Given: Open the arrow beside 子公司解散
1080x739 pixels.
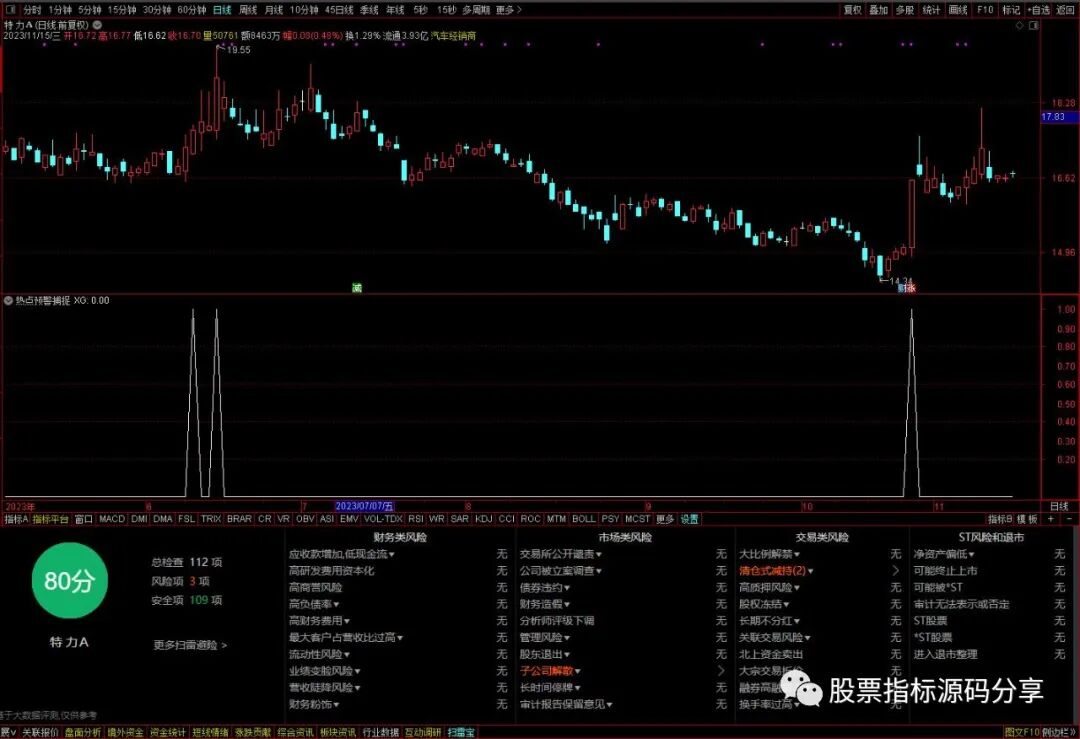Looking at the screenshot, I should [x=721, y=671].
